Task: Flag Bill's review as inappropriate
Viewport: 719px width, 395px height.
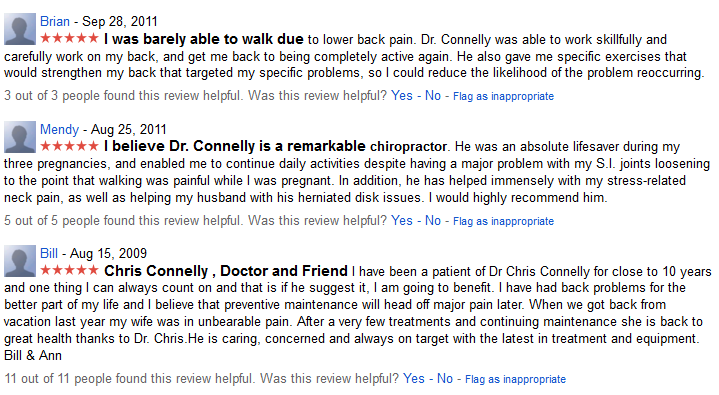Action: coord(515,379)
